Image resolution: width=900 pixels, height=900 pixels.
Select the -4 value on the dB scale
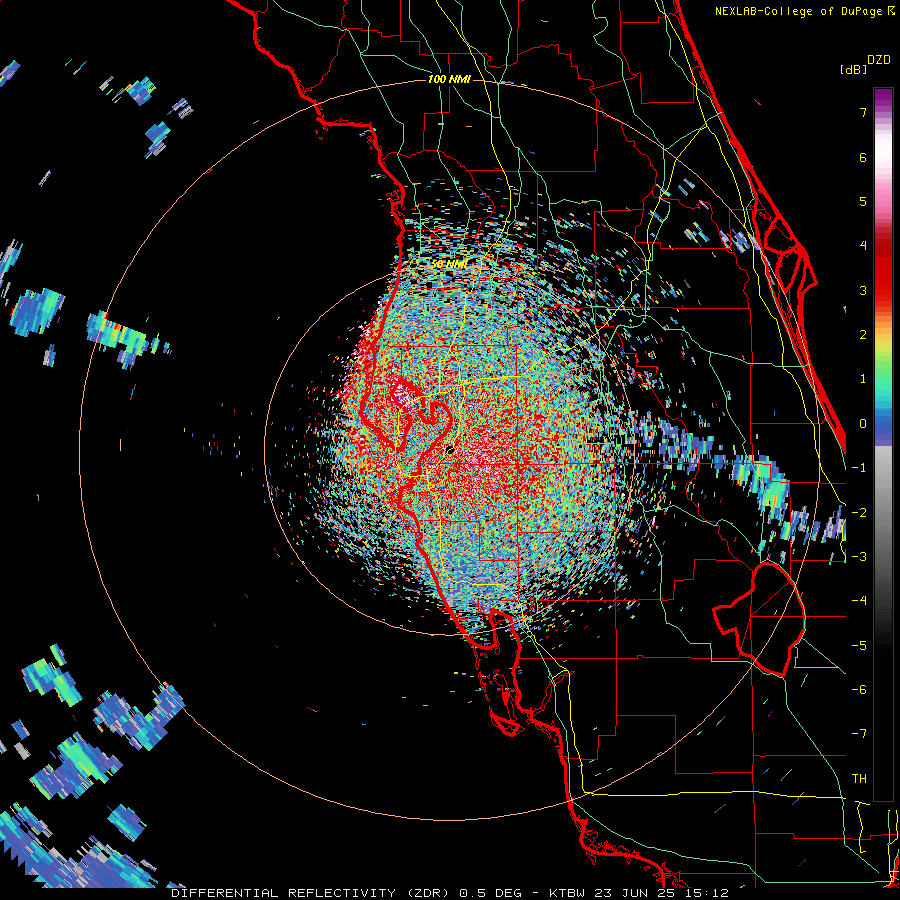[x=859, y=600]
